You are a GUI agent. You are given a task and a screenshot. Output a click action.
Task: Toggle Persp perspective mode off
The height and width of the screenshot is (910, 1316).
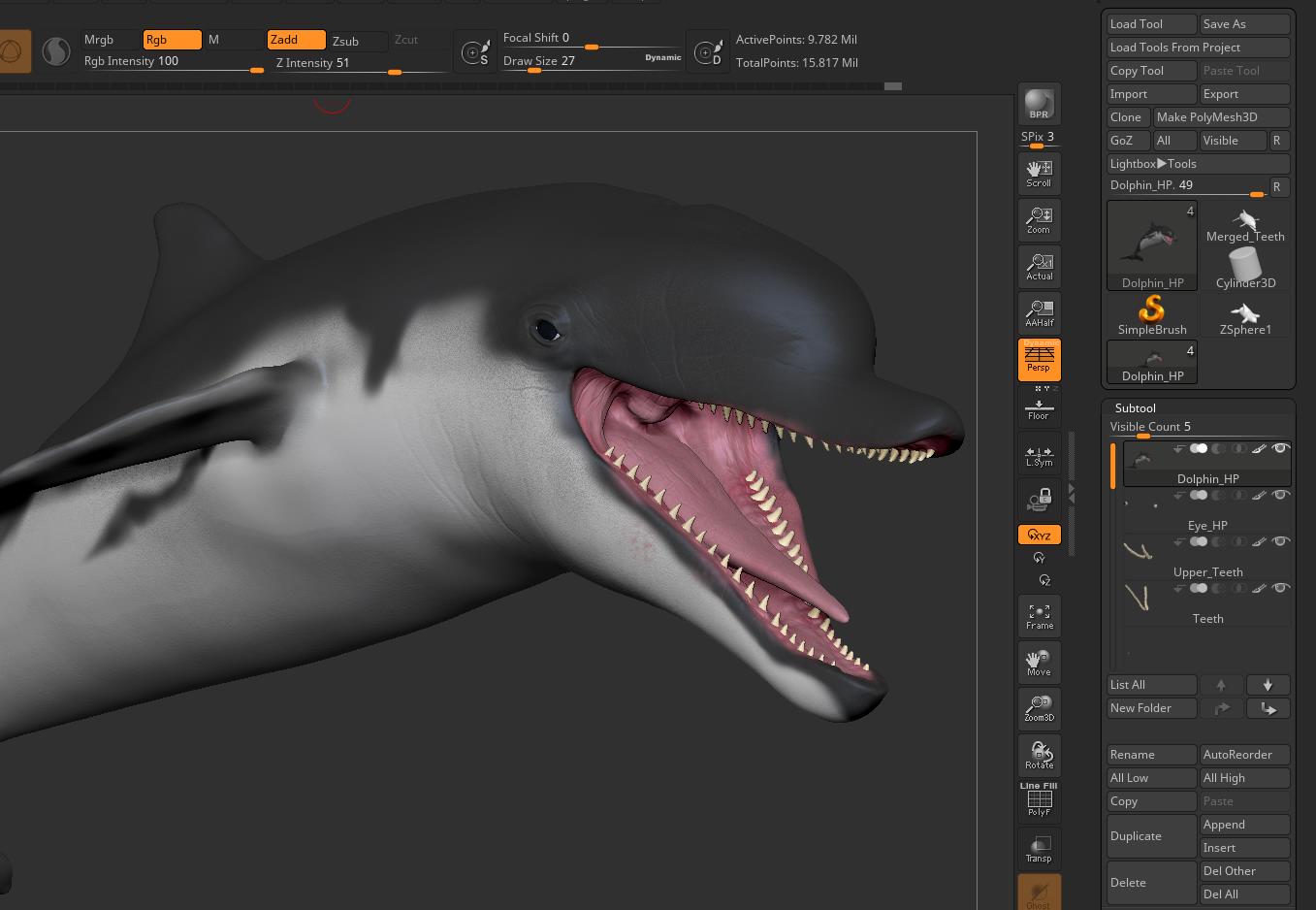pyautogui.click(x=1039, y=359)
